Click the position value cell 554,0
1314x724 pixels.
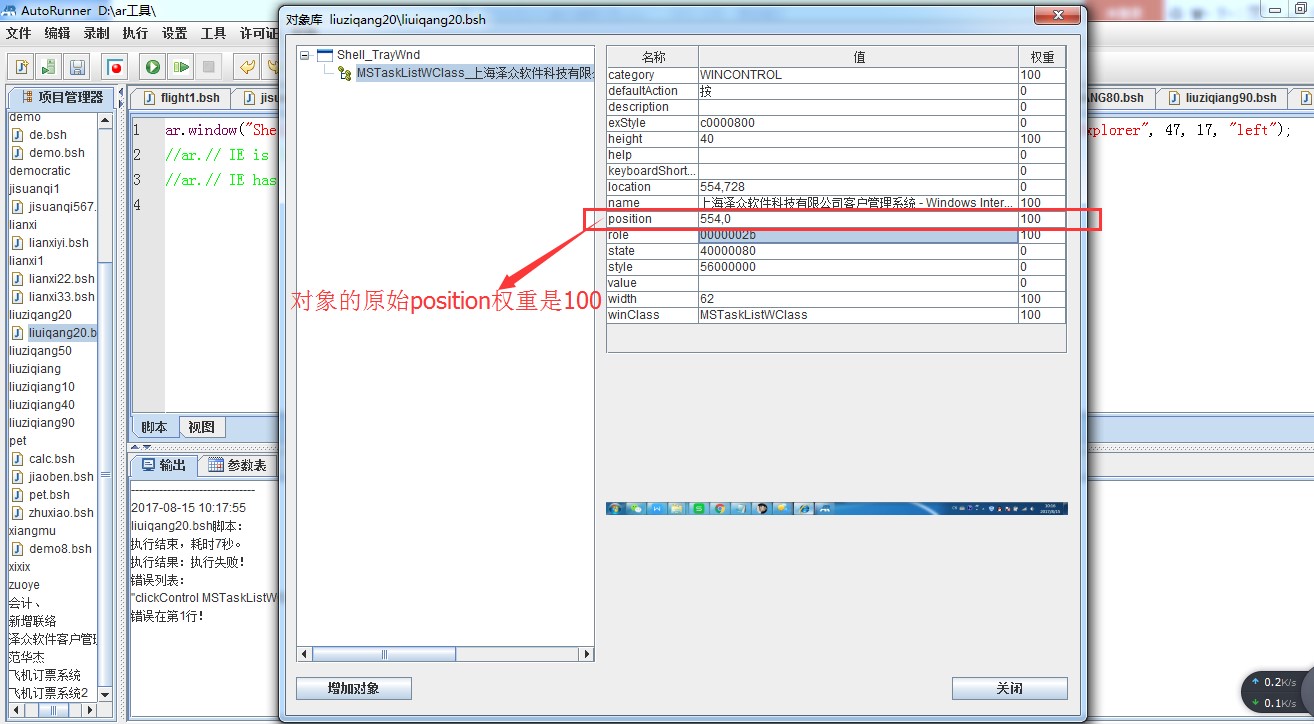pos(858,219)
